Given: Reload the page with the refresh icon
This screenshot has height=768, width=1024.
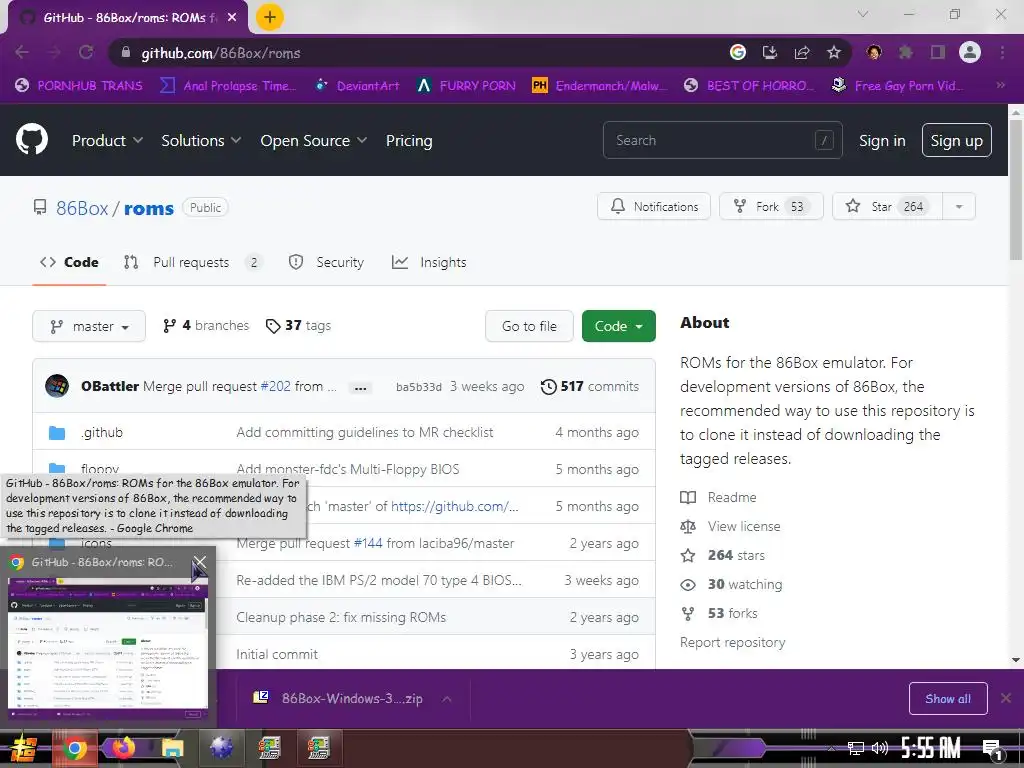Looking at the screenshot, I should click(86, 52).
